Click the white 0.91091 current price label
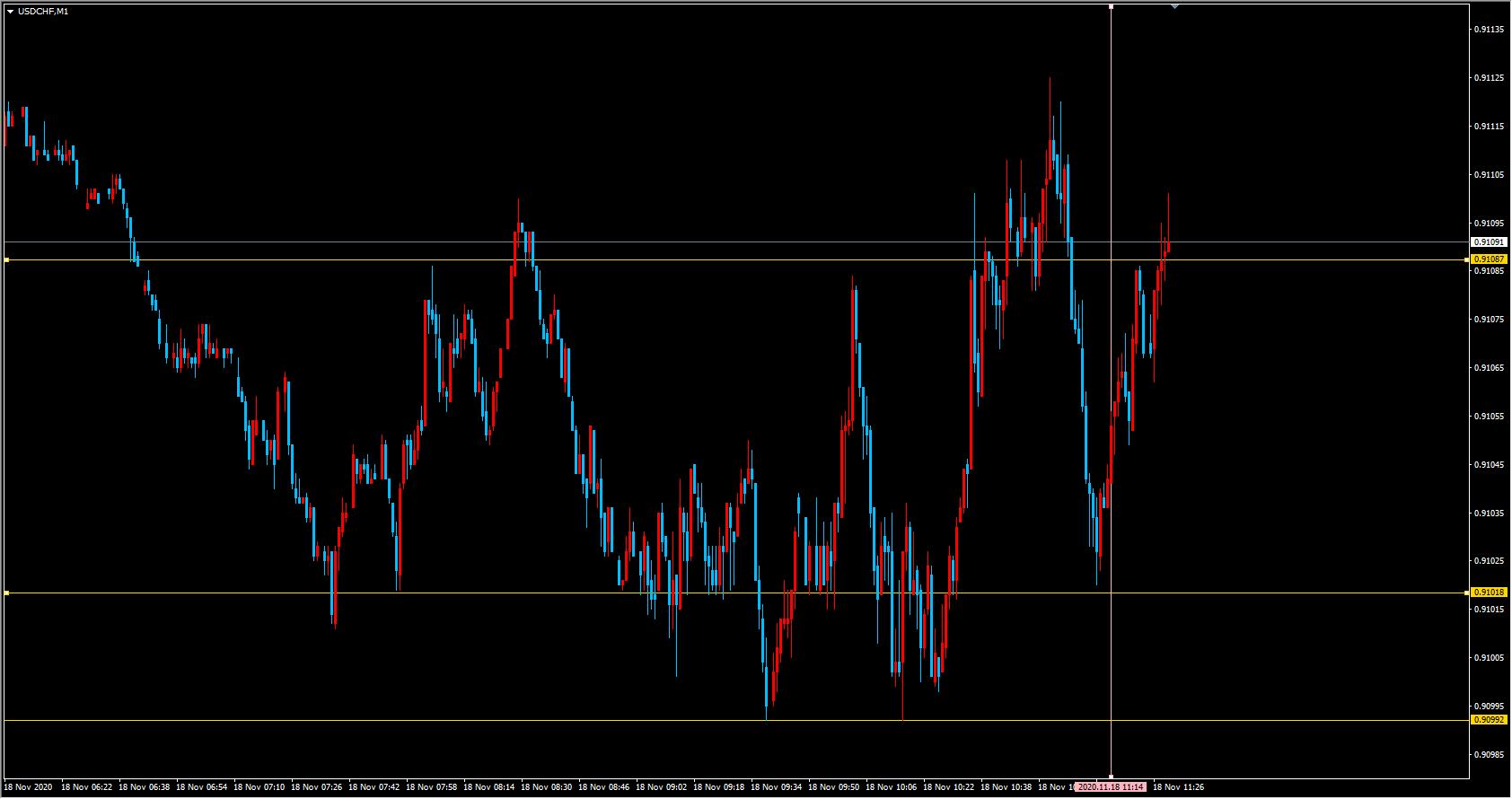Image resolution: width=1512 pixels, height=799 pixels. coord(1489,242)
